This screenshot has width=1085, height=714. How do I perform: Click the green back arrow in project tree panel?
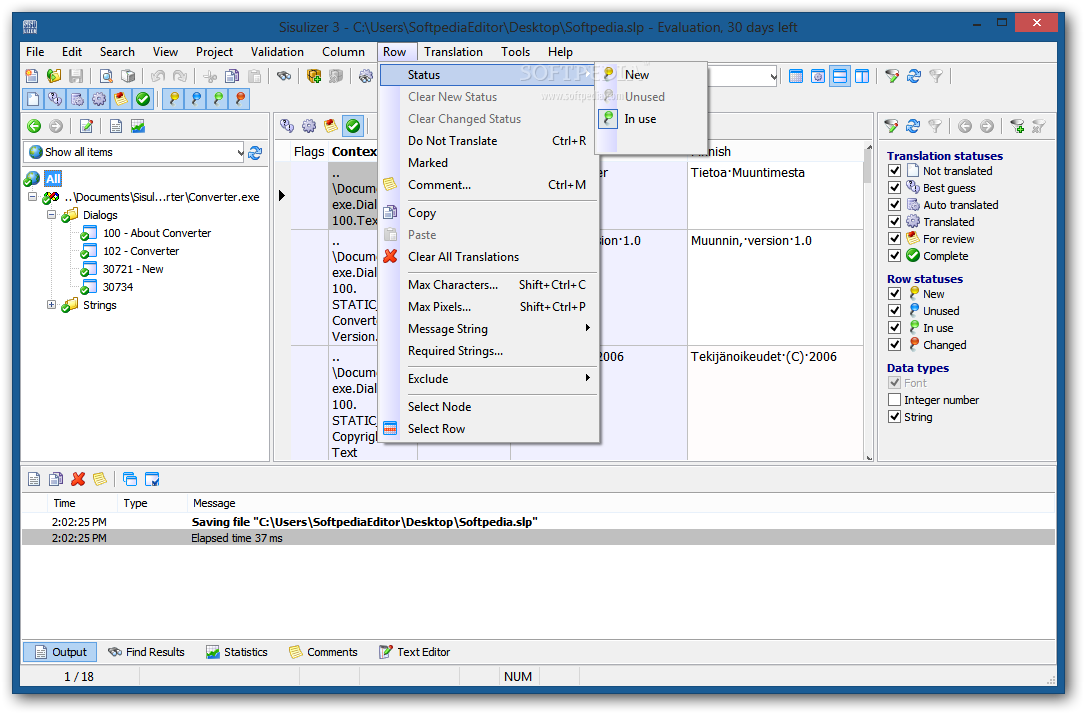click(34, 126)
